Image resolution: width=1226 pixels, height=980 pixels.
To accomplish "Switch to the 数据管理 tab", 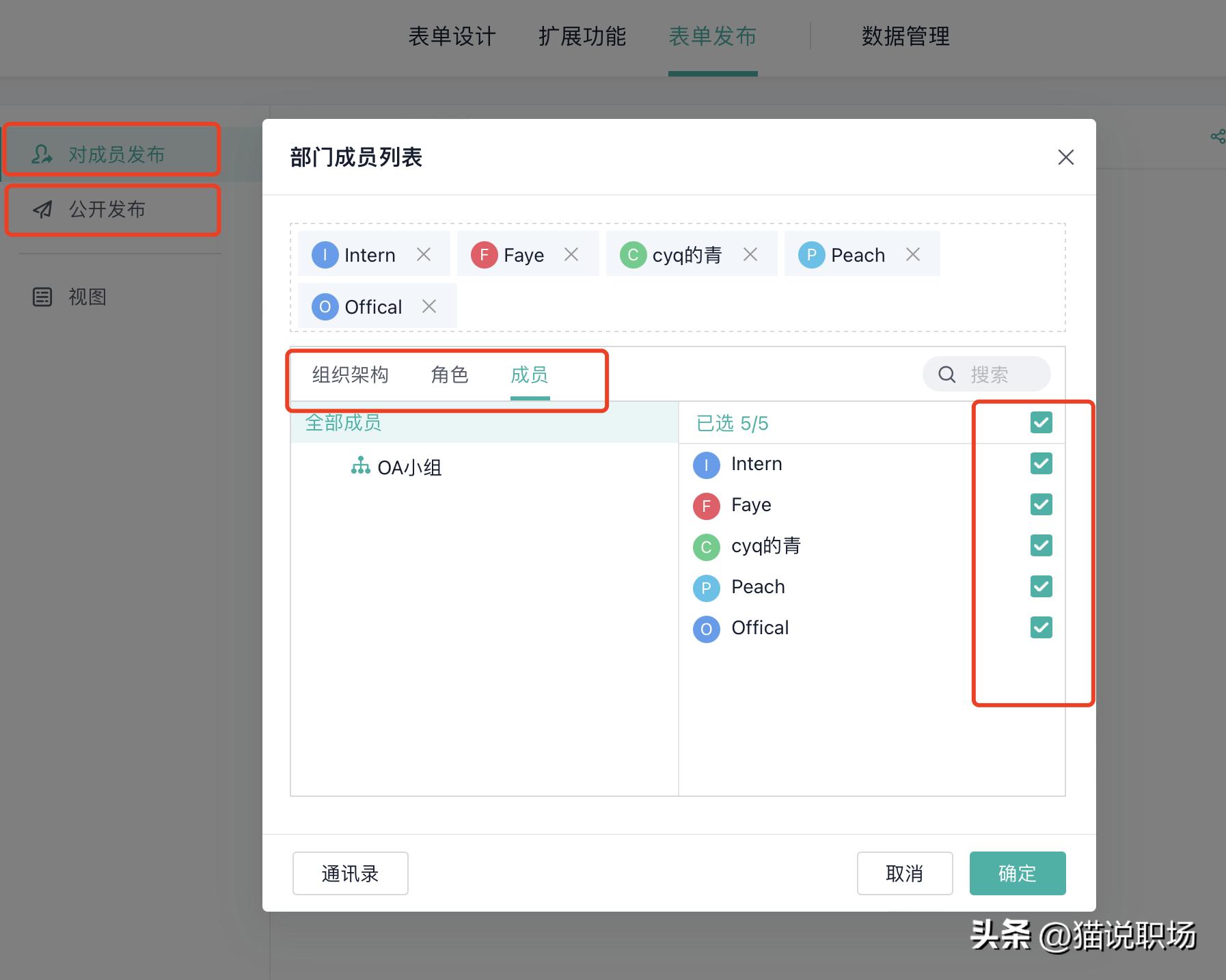I will pyautogui.click(x=905, y=37).
